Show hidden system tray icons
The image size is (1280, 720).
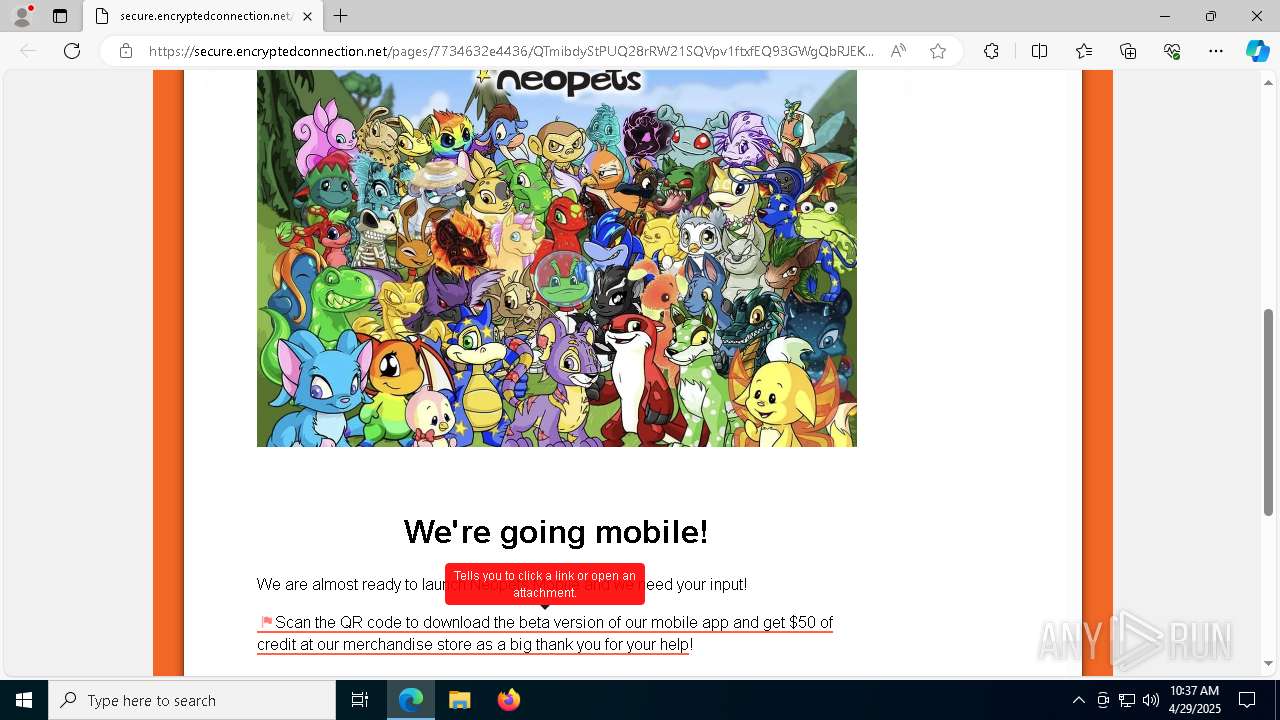1078,700
